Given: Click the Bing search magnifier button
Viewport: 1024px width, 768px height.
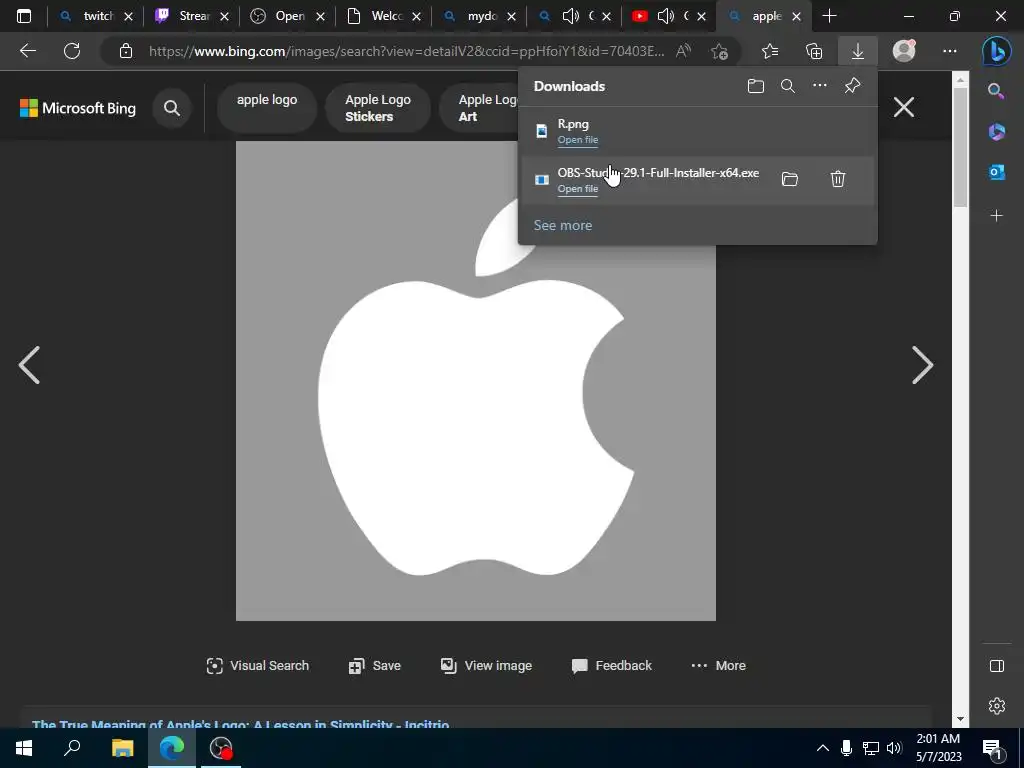Looking at the screenshot, I should coord(172,108).
